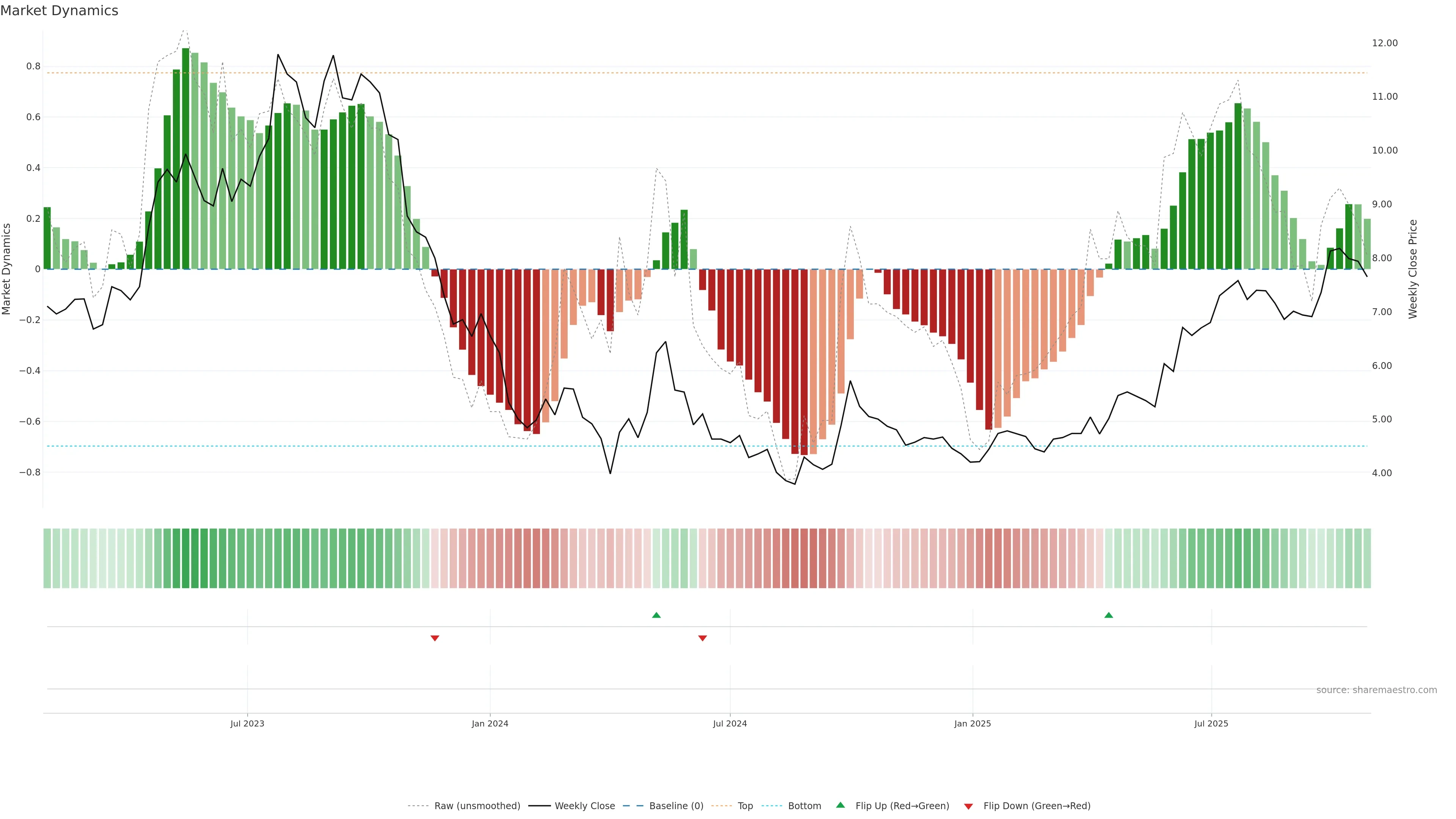This screenshot has height=819, width=1456.
Task: Click the first green flip-up marker near April 2024
Action: coord(656,615)
